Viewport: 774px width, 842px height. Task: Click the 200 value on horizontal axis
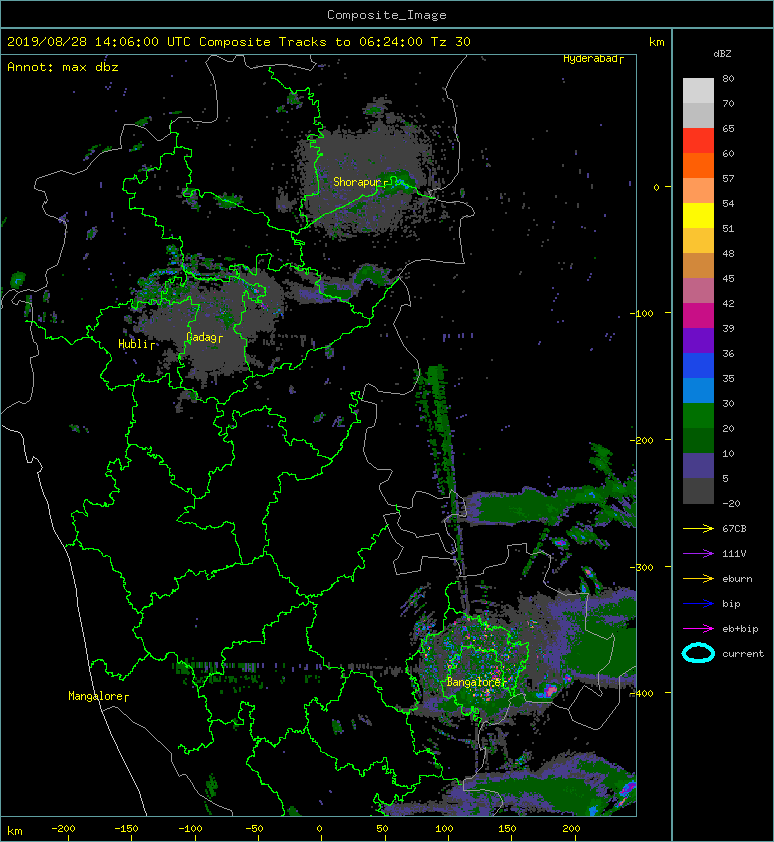click(571, 829)
